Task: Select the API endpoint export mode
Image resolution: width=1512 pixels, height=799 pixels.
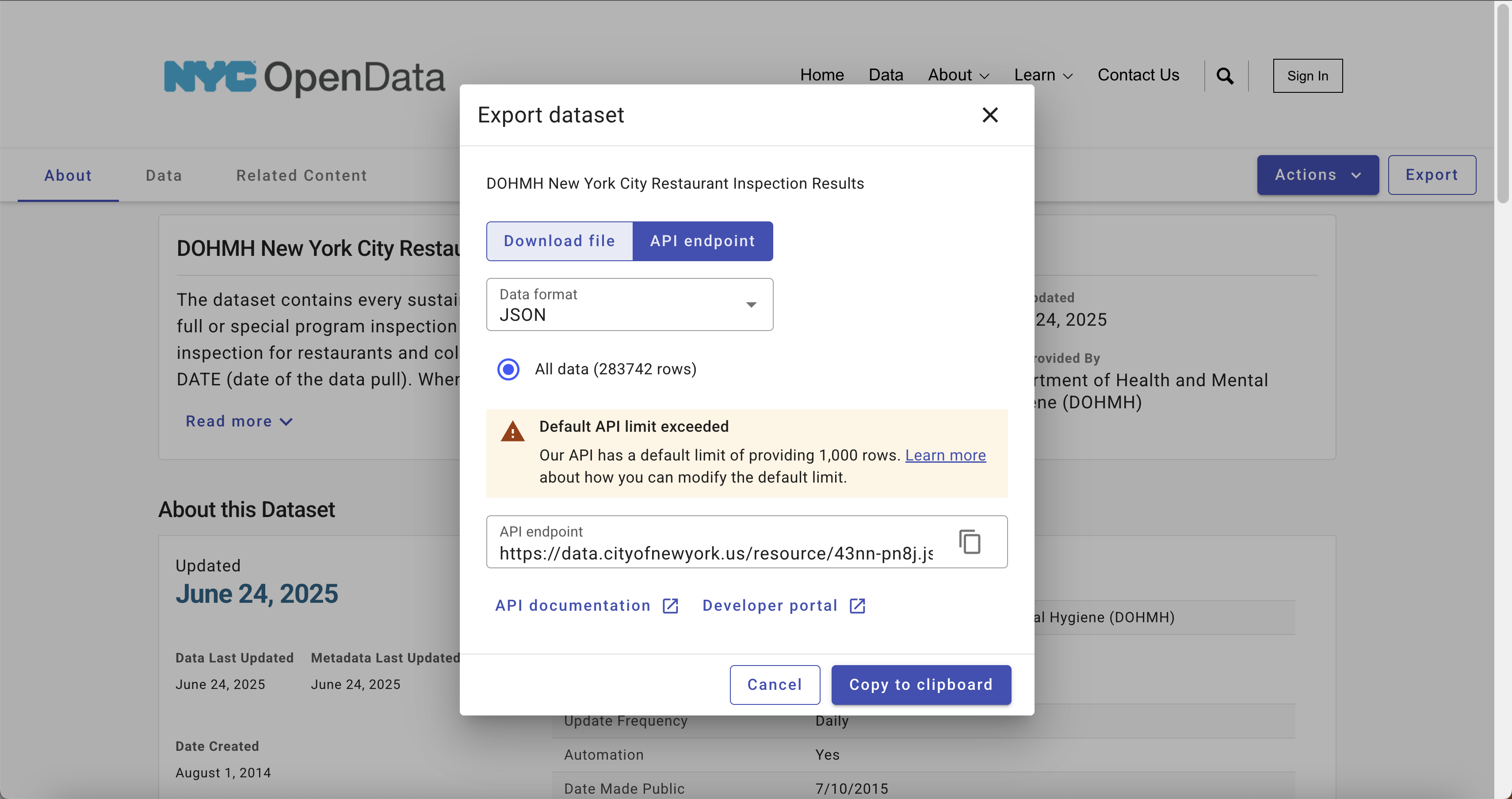Action: tap(703, 240)
